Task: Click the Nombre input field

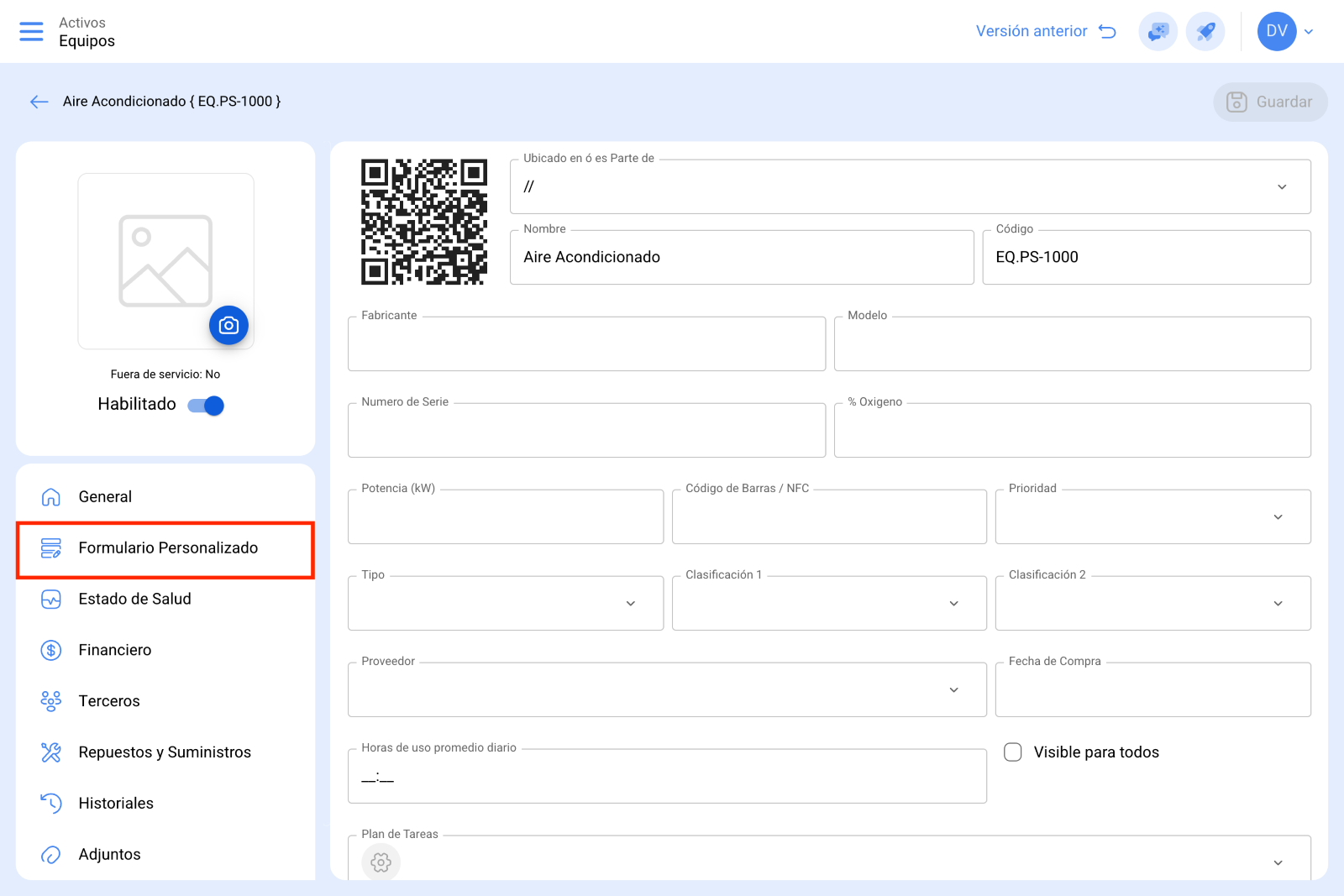Action: 742,257
